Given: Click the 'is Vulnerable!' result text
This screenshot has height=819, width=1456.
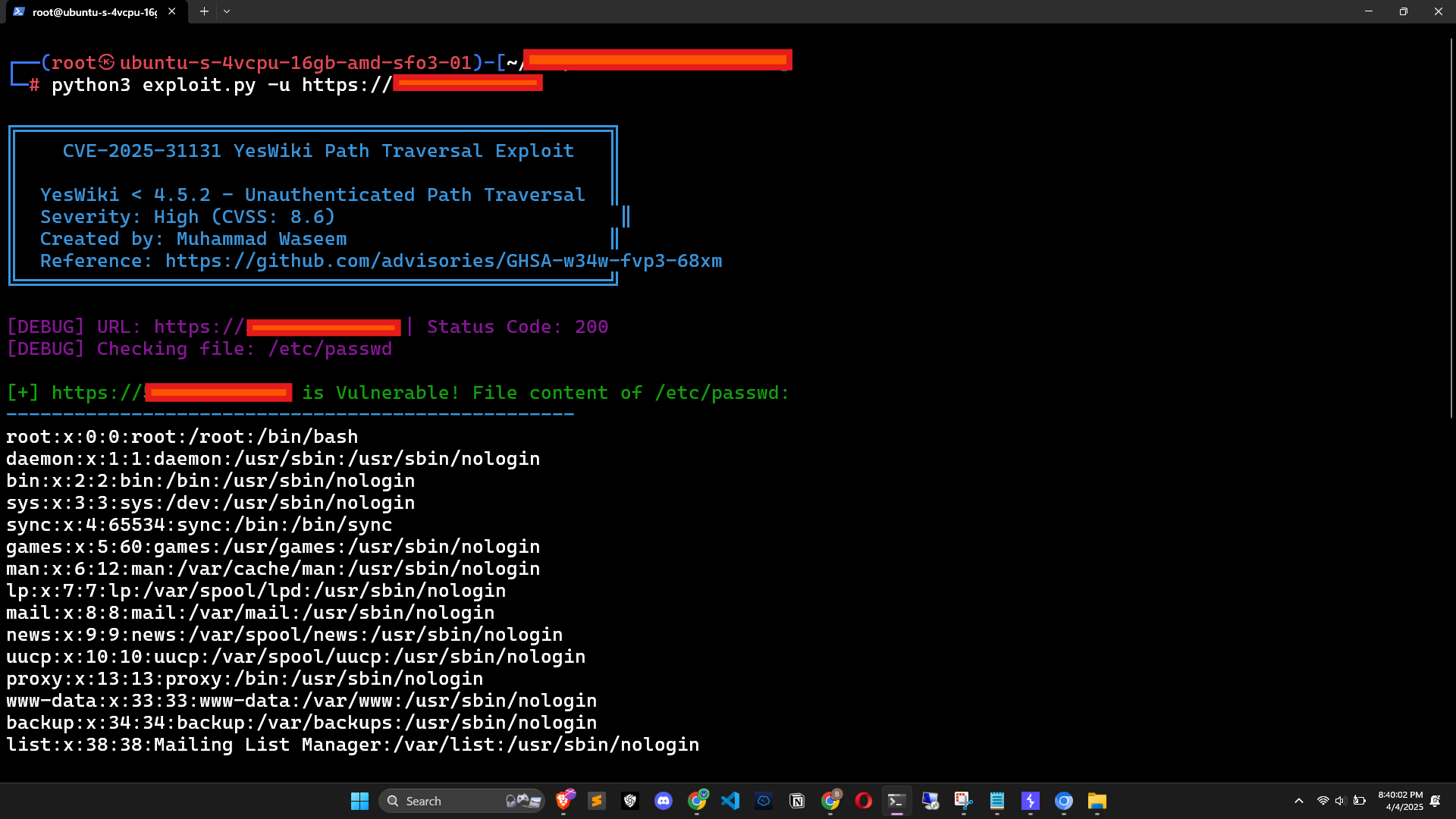Looking at the screenshot, I should (381, 393).
